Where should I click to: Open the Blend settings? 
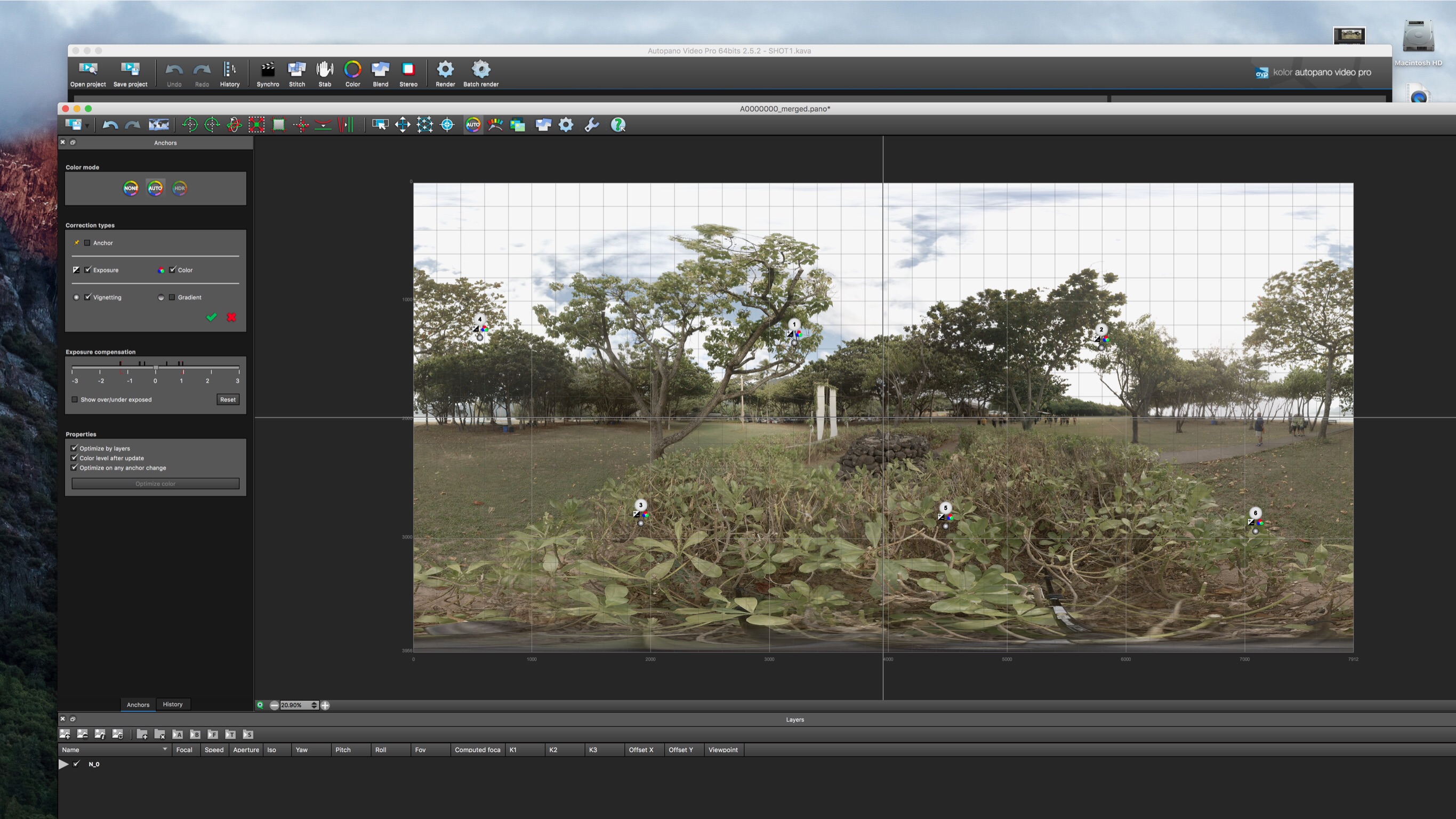click(x=380, y=74)
